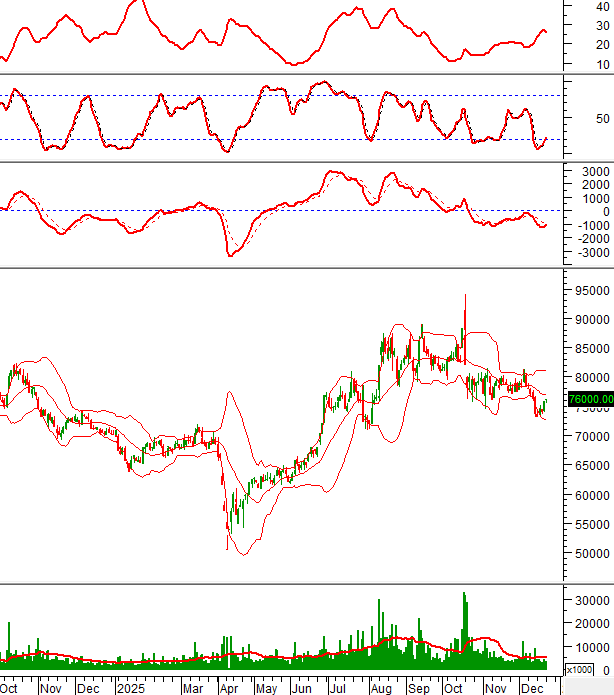Screen dimensions: 614x695
Task: Select the 50000 price axis label
Action: coord(590,554)
